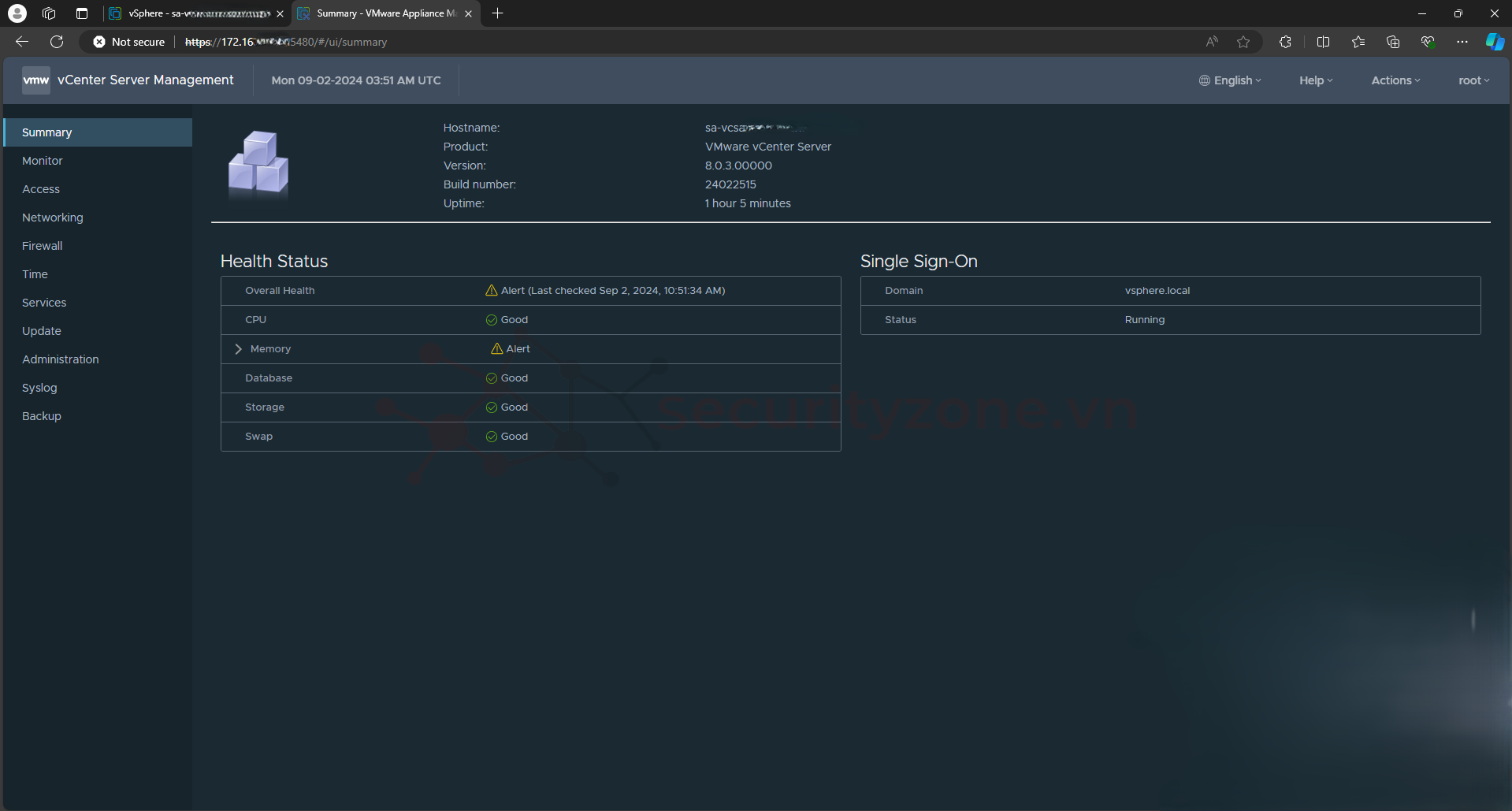Open the workspaces icon in title bar

pos(49,13)
